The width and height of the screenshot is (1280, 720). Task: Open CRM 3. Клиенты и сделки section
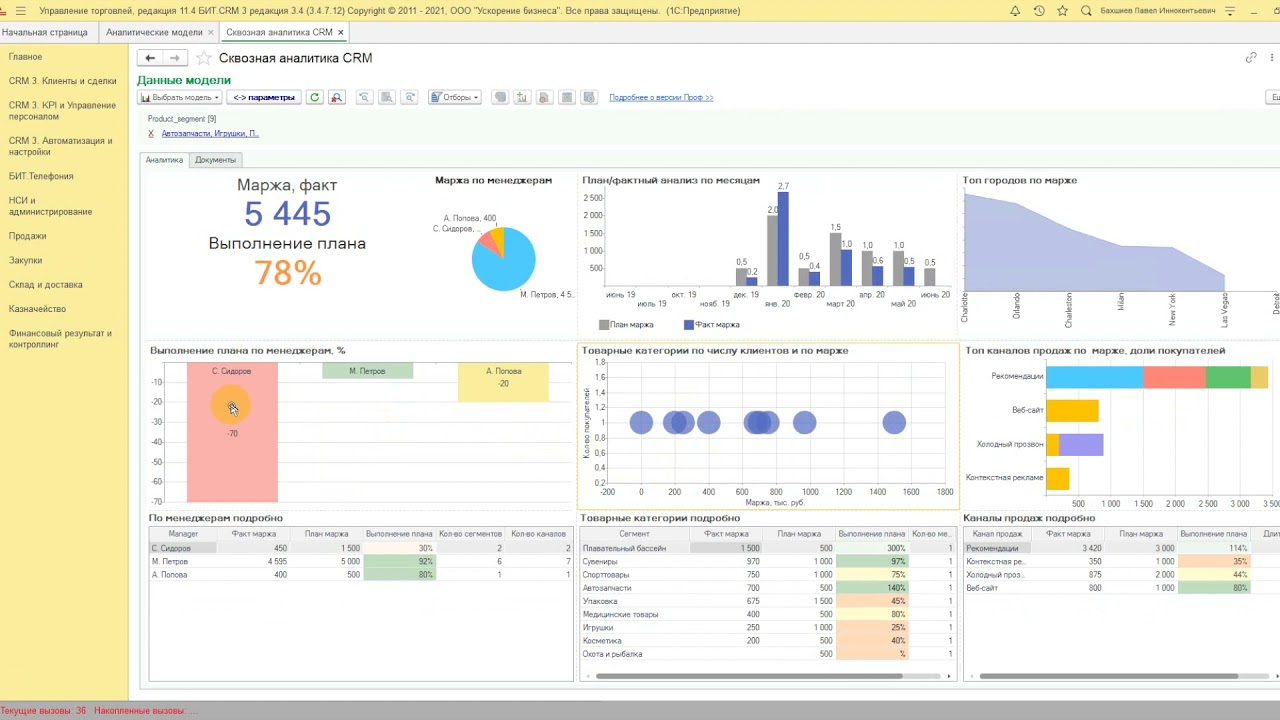point(62,81)
